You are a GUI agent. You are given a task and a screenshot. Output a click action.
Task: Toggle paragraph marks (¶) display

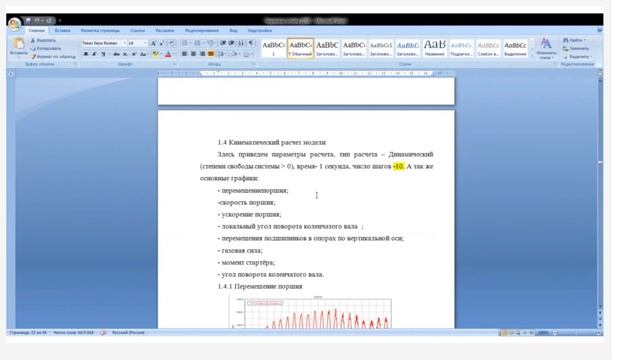click(251, 43)
